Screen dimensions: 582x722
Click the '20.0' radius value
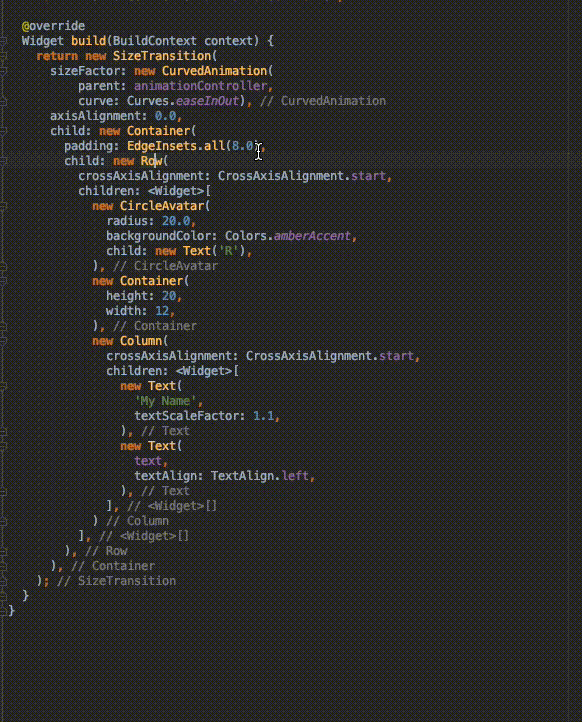tap(176, 221)
